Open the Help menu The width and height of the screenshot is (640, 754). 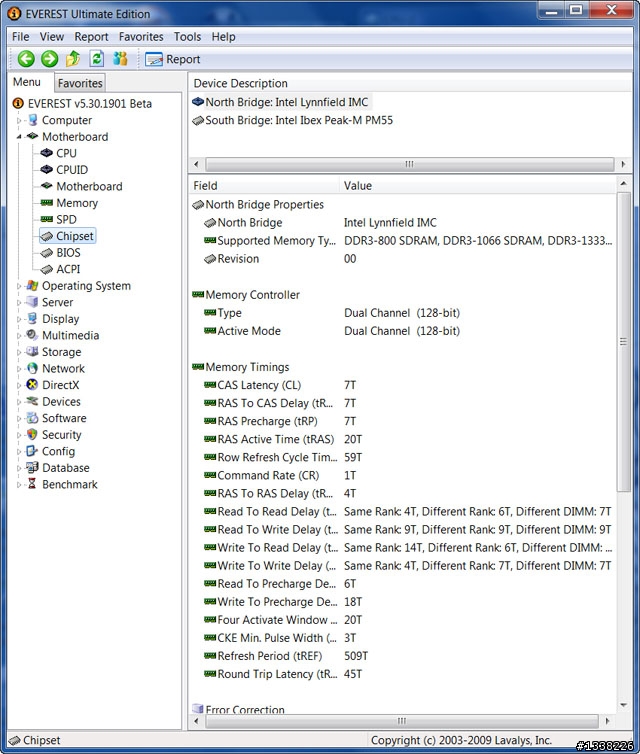point(223,37)
